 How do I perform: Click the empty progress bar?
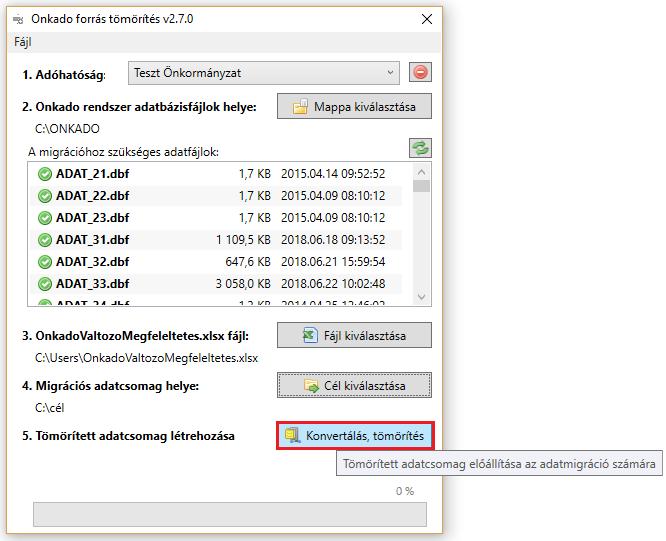[x=230, y=515]
